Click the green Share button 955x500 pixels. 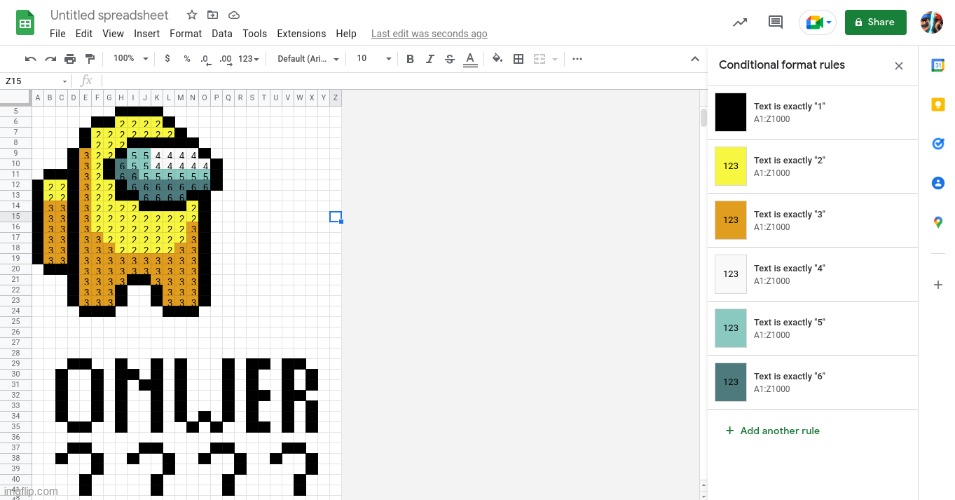875,22
